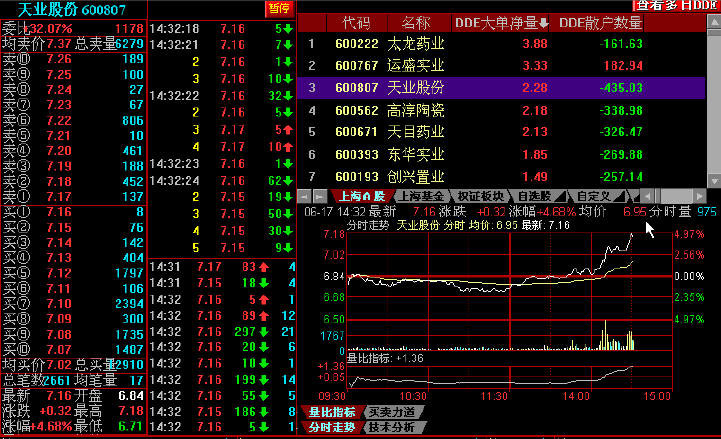Switch to the 上海A股 tab
The image size is (721, 439).
point(361,196)
